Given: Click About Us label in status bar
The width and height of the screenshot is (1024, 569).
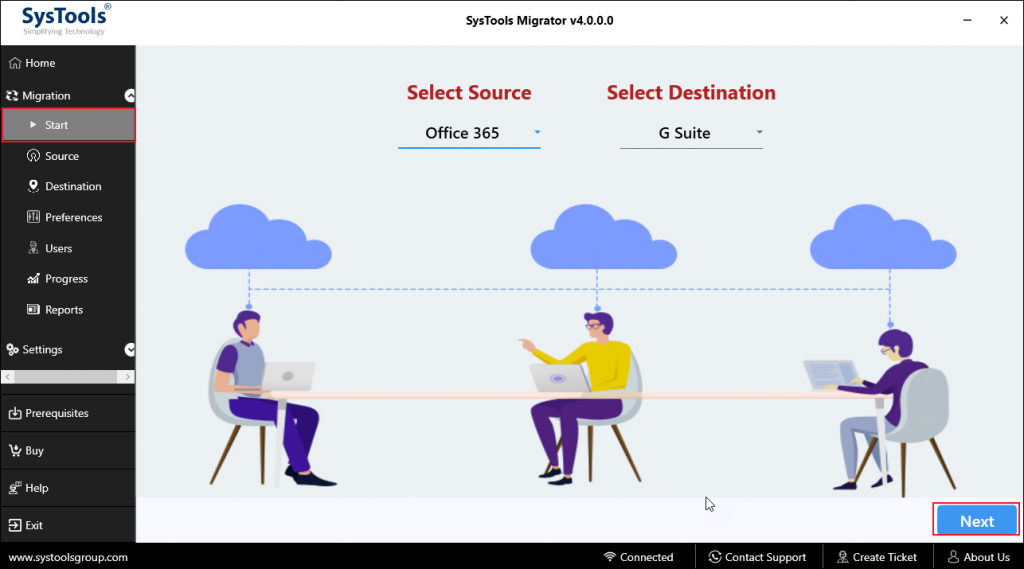Looking at the screenshot, I should pos(987,557).
